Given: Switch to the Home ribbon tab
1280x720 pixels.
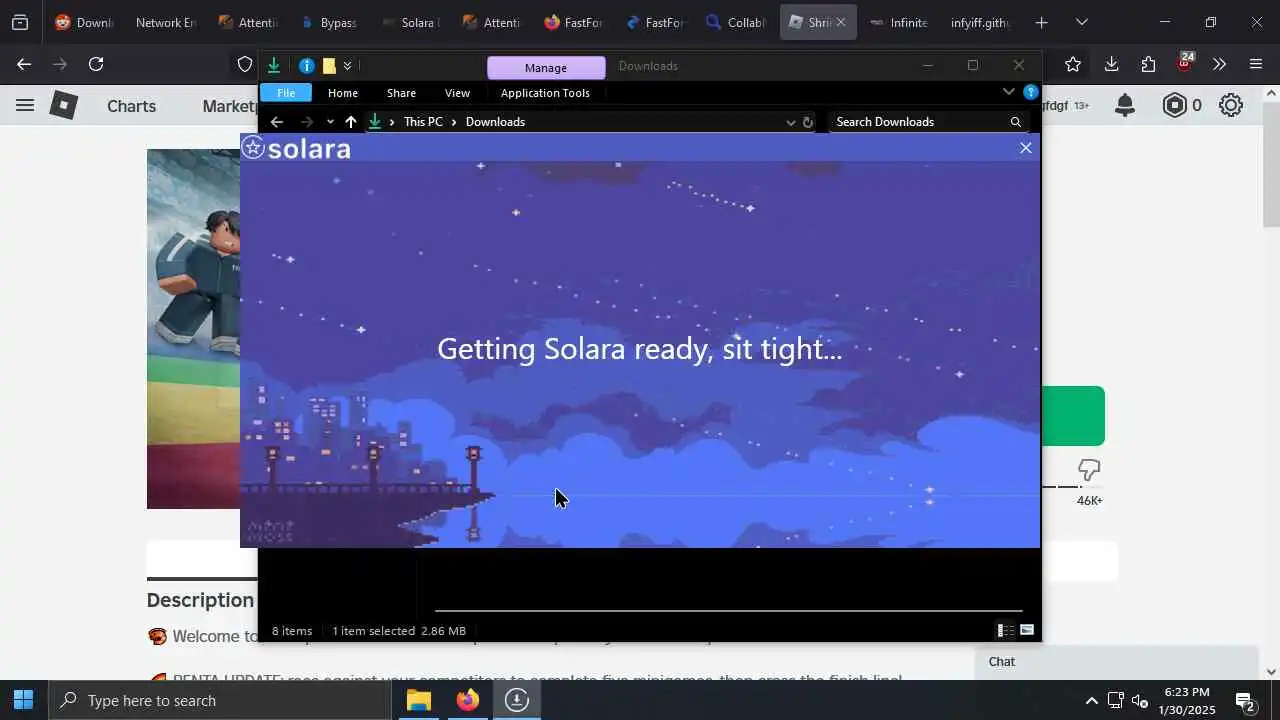Looking at the screenshot, I should point(342,93).
